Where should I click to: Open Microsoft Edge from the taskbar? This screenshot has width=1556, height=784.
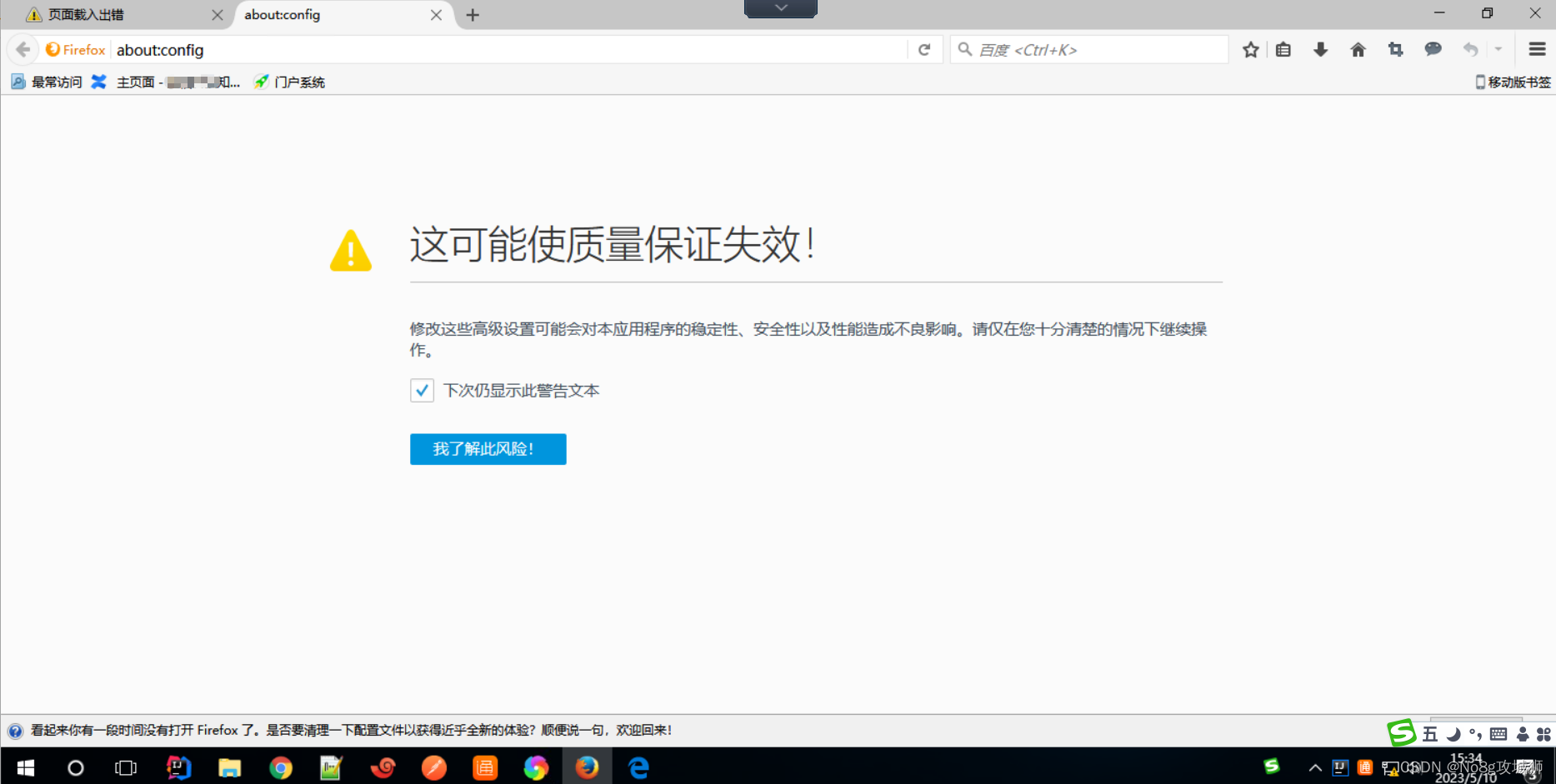pyautogui.click(x=638, y=767)
